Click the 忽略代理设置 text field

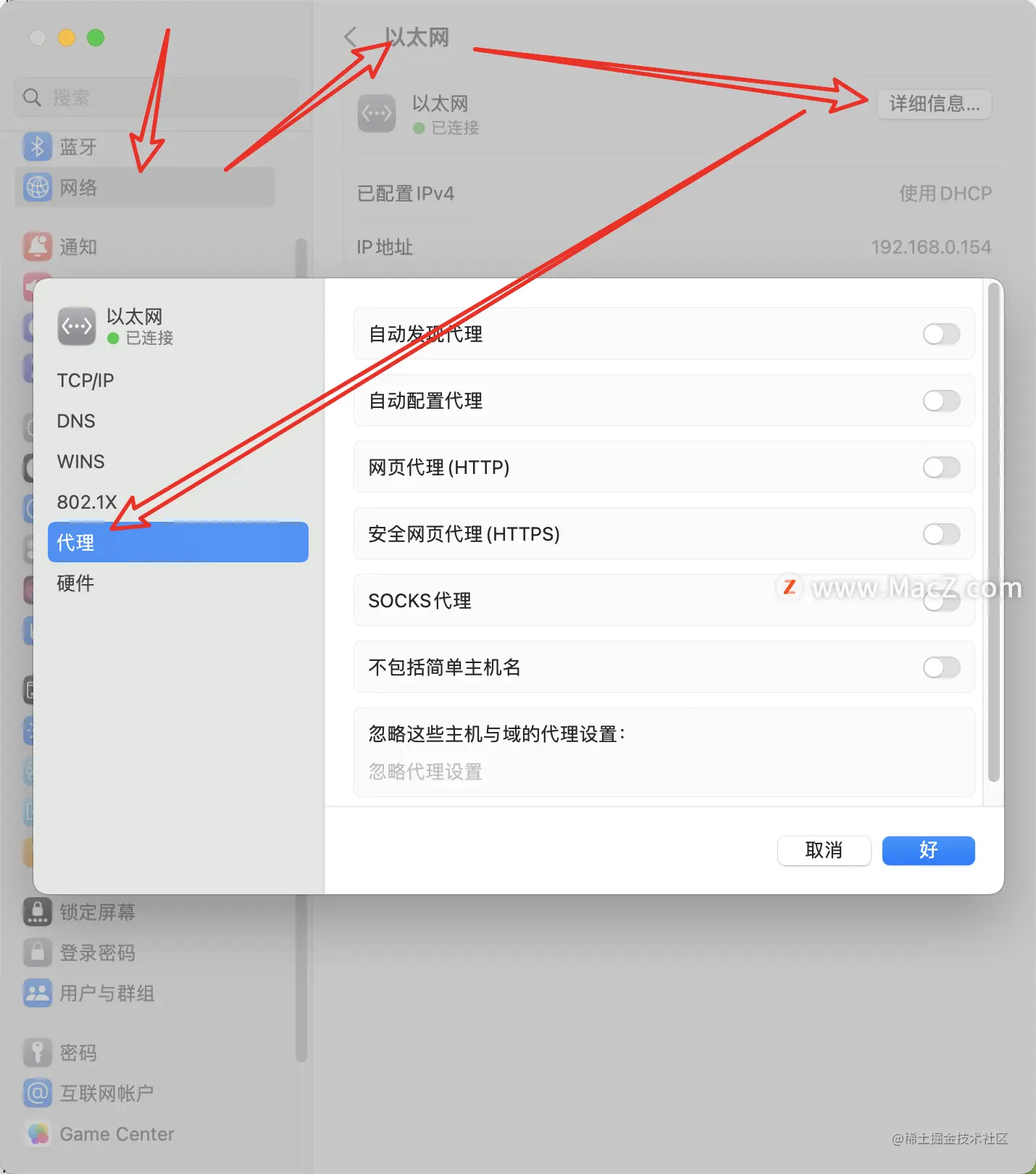[x=664, y=772]
